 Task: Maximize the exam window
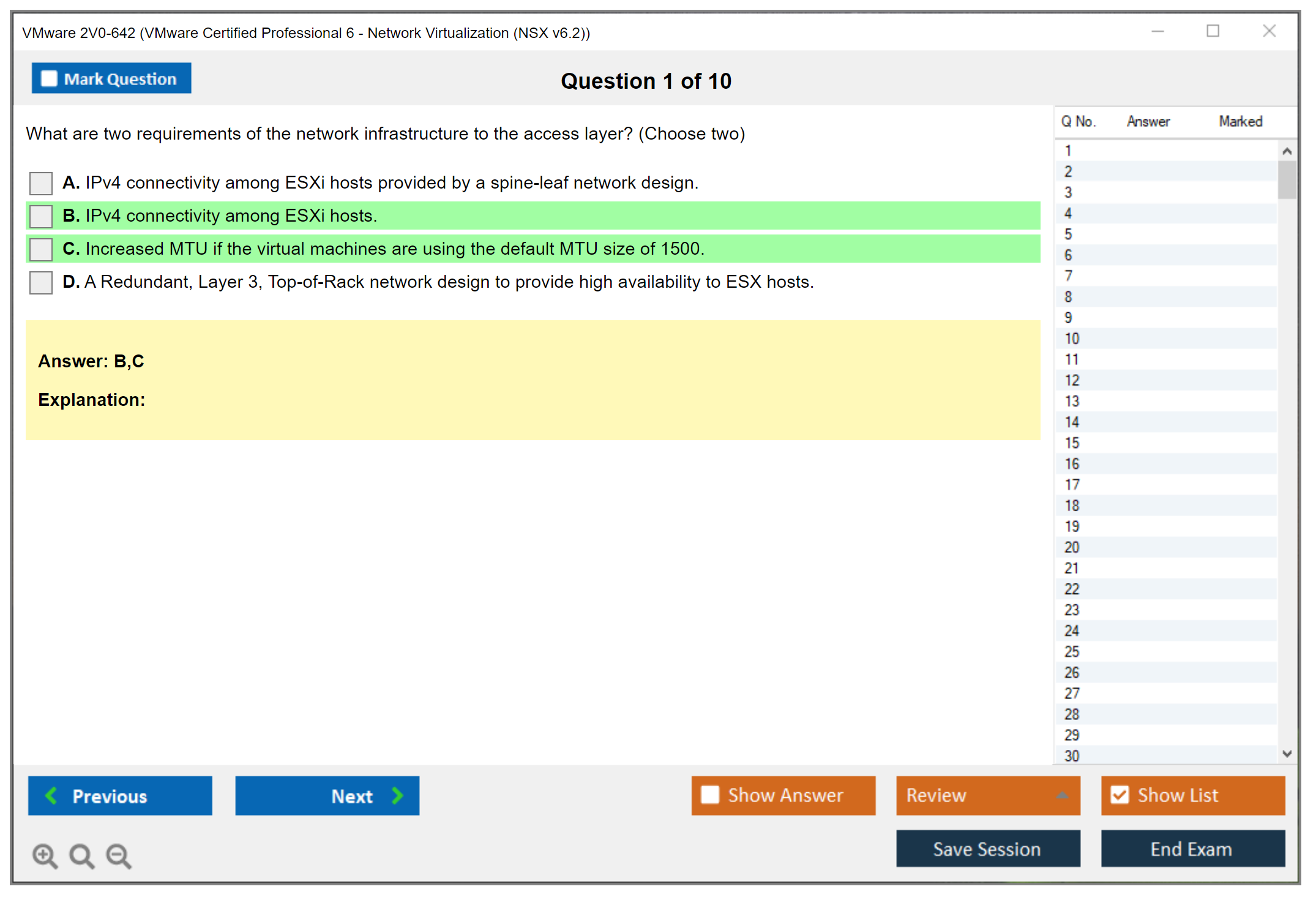1213,31
